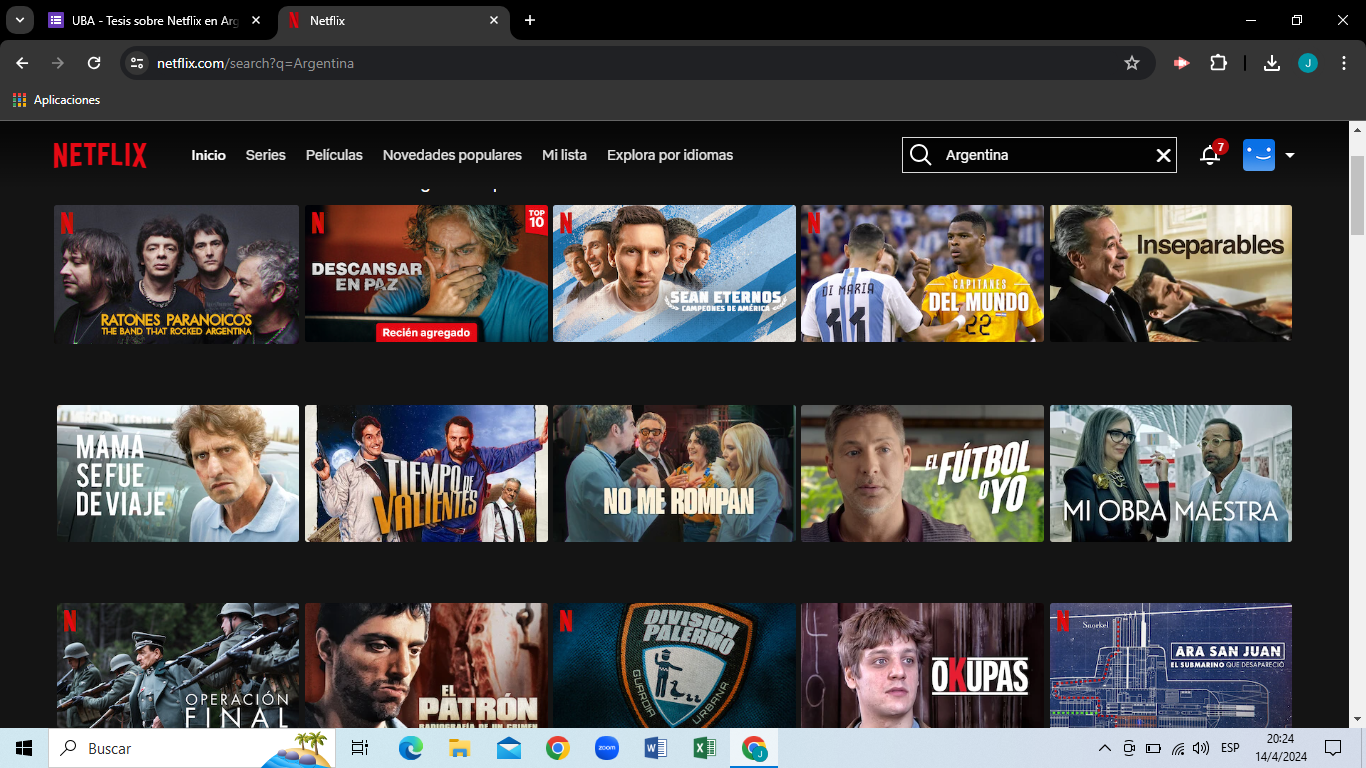Click the blue profile avatar
This screenshot has width=1366, height=768.
click(1259, 155)
